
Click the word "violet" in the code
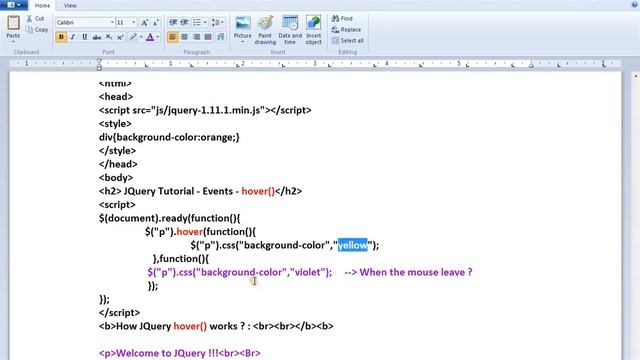[x=308, y=272]
